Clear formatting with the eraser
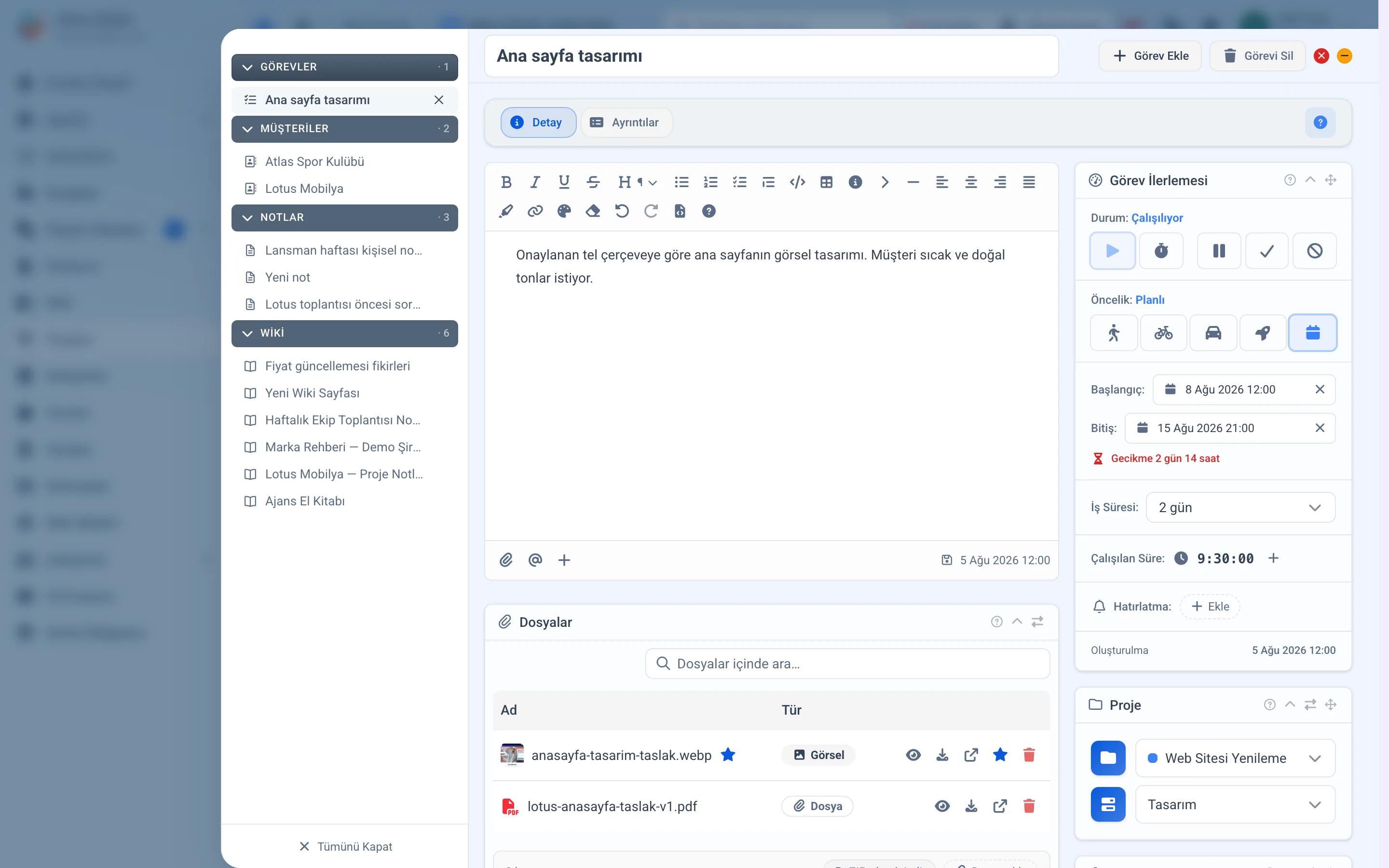Image resolution: width=1389 pixels, height=868 pixels. (593, 211)
